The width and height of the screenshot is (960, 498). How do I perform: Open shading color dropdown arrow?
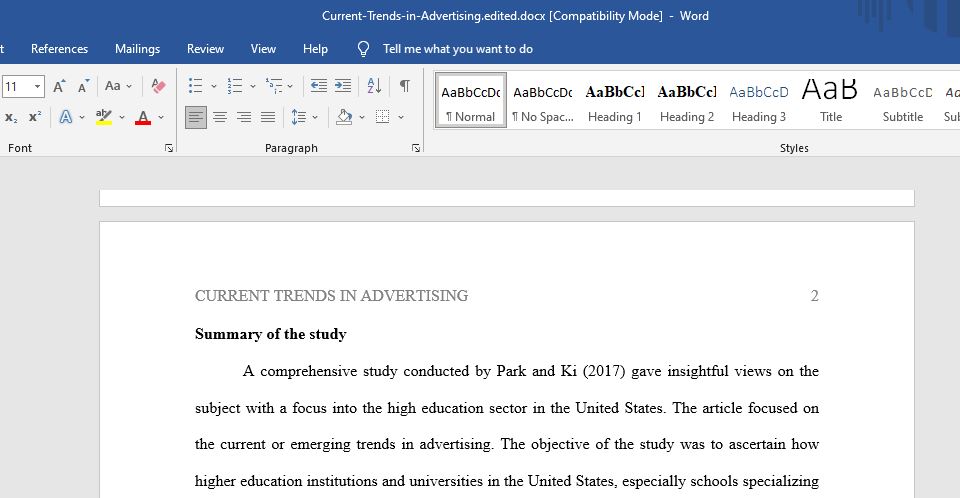click(362, 117)
